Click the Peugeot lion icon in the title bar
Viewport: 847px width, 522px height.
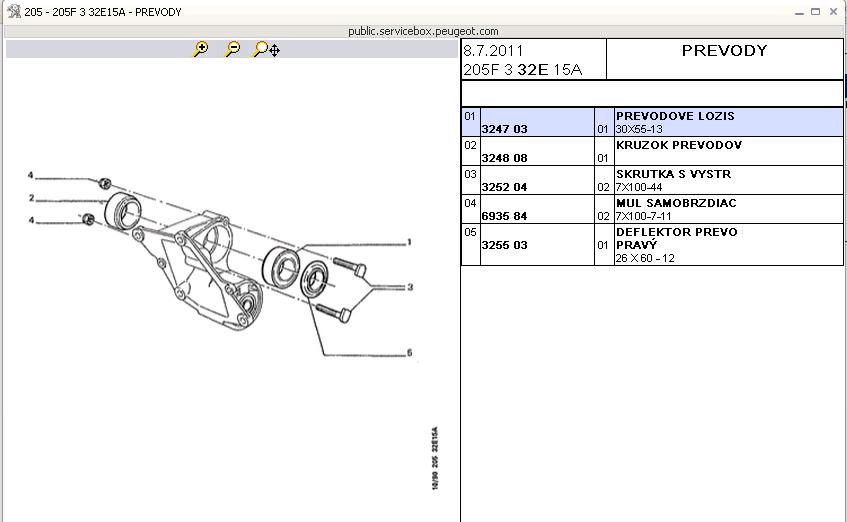point(11,11)
